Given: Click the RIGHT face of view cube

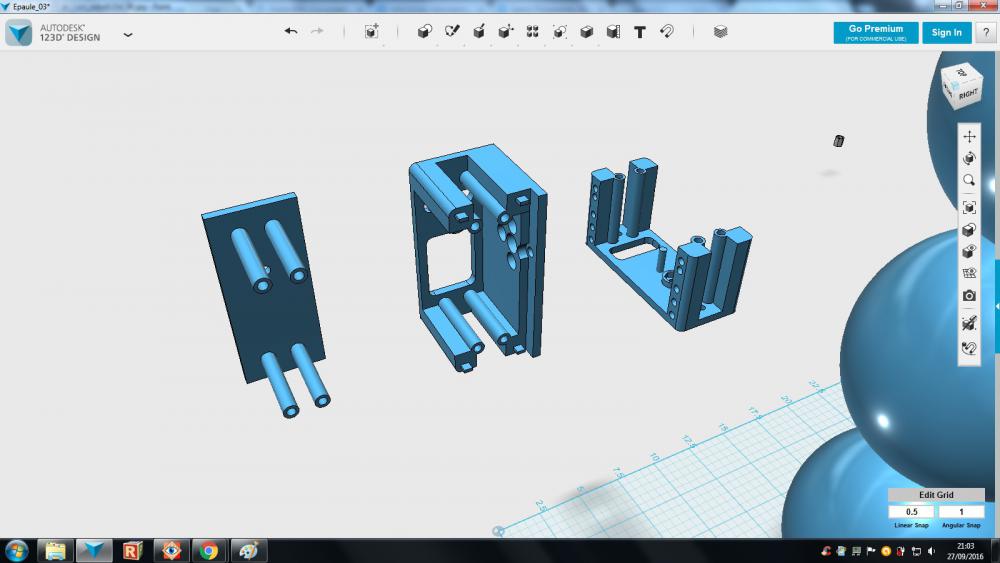Looking at the screenshot, I should pos(968,94).
